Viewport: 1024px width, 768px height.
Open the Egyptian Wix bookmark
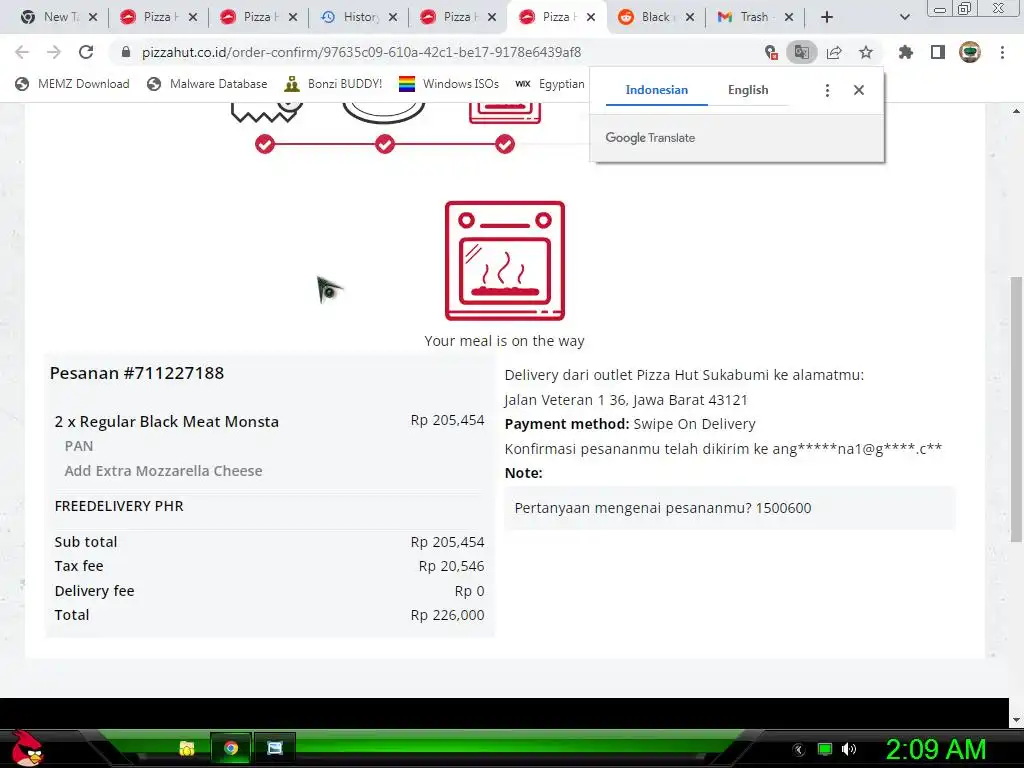click(550, 84)
